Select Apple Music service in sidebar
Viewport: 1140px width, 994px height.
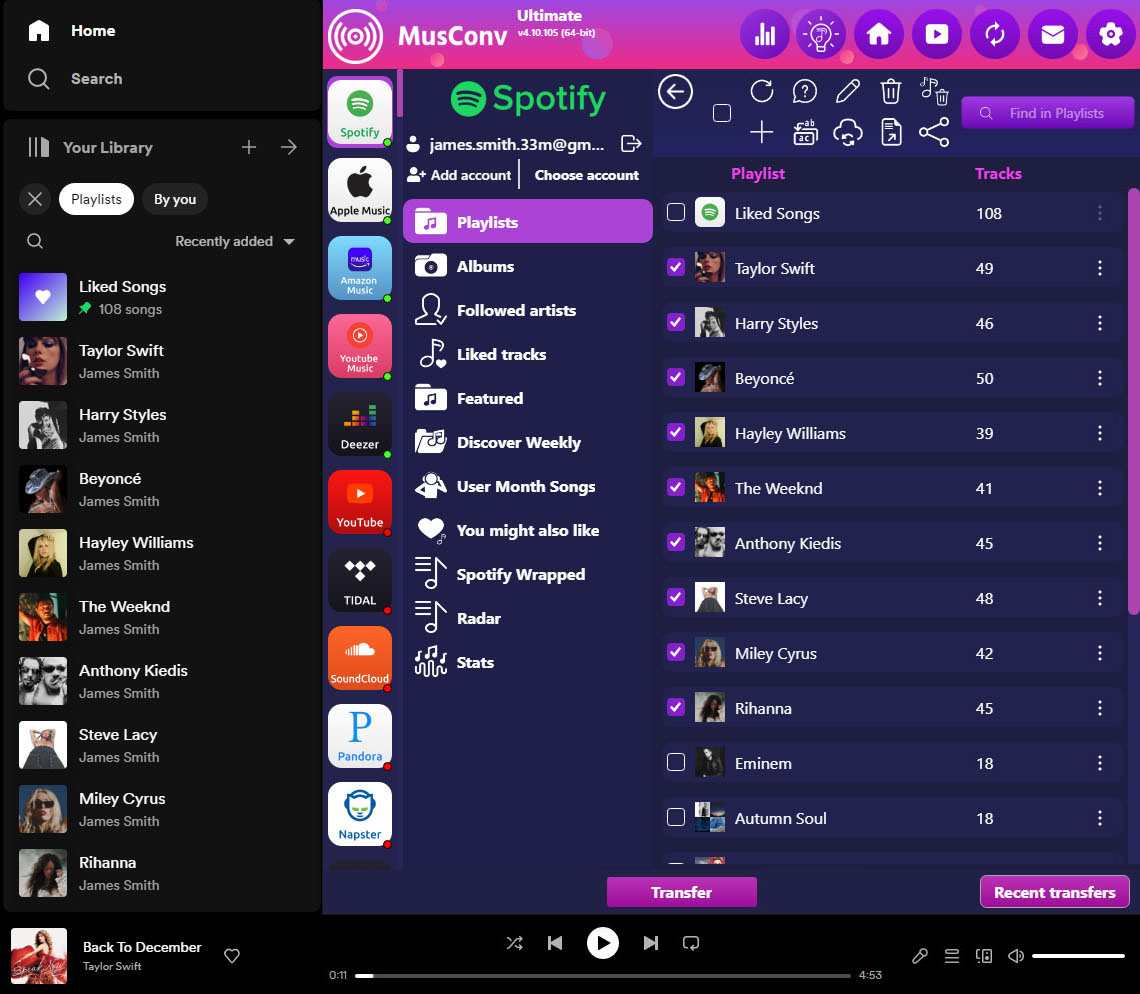[x=360, y=190]
